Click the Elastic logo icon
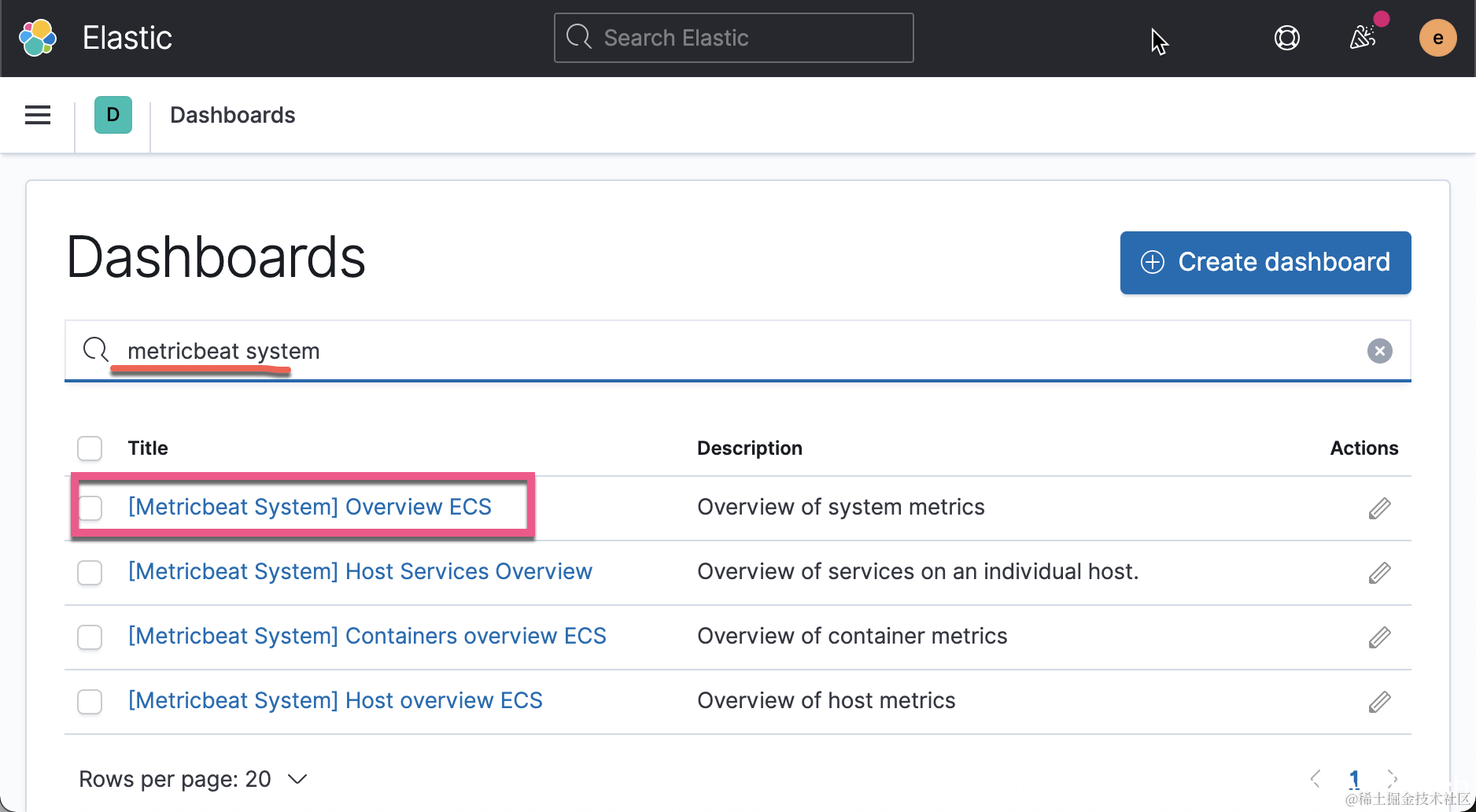Screen dimensions: 1476x812 [38, 38]
